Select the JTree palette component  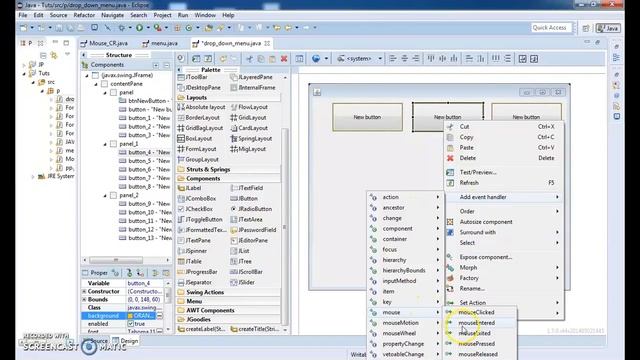(241, 262)
